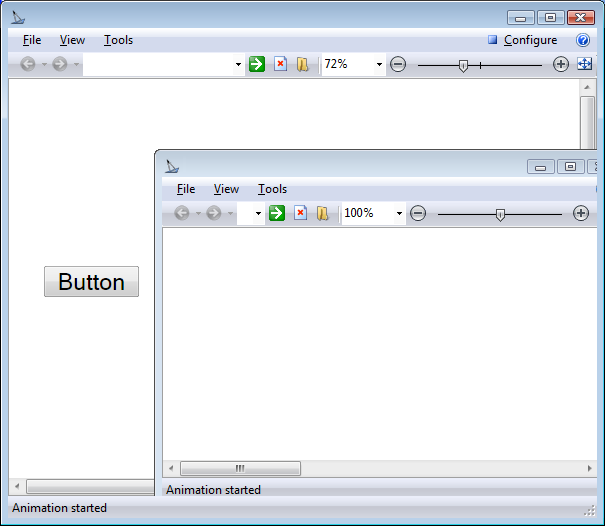605x526 pixels.
Task: Click the outer window's zoom slider thumb
Action: 463,66
